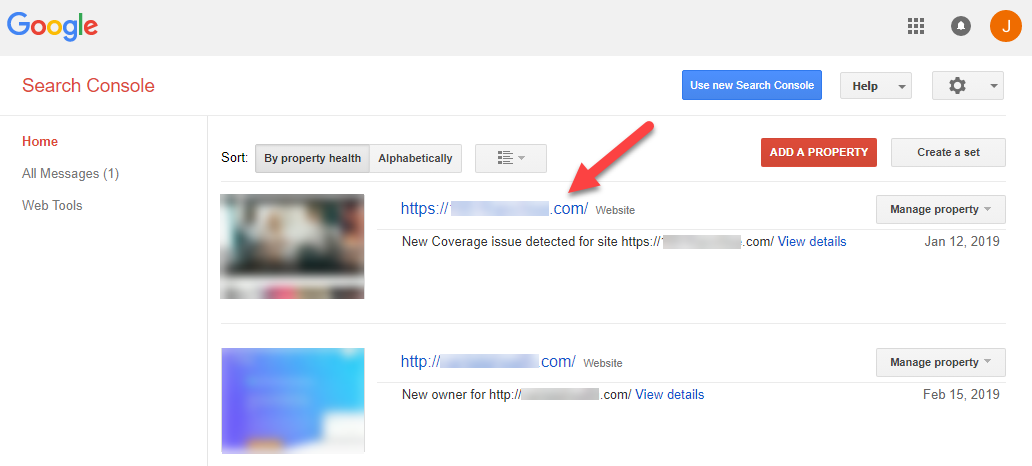Click the Feb 15, 2019 date

coord(961,395)
